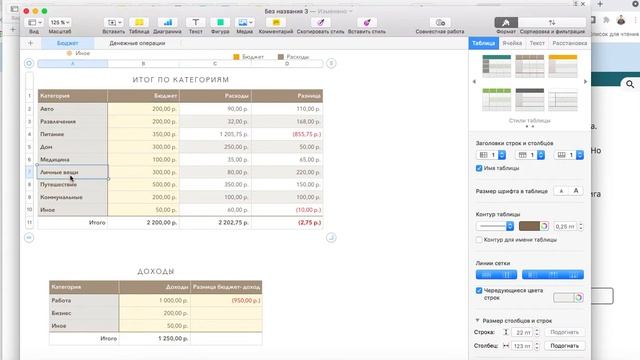This screenshot has width=640, height=360.
Task: Select Таблица tab in format panel
Action: pos(483,43)
